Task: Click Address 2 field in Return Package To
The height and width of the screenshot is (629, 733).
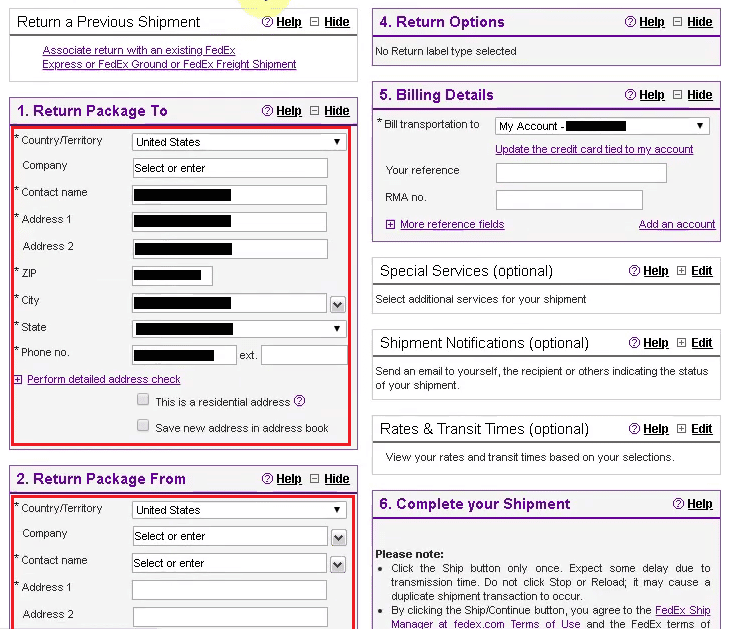Action: point(230,249)
